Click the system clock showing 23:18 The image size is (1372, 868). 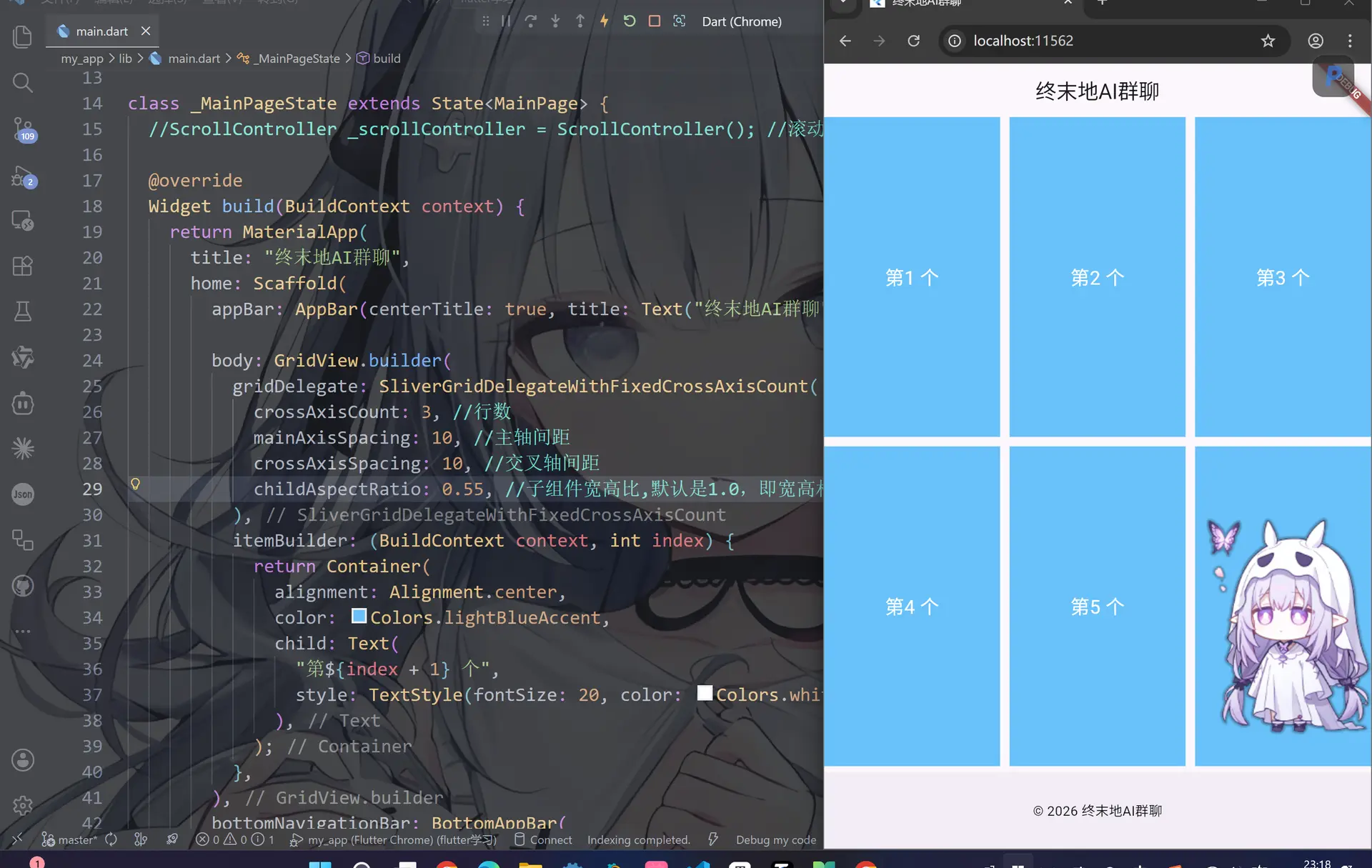[1317, 864]
